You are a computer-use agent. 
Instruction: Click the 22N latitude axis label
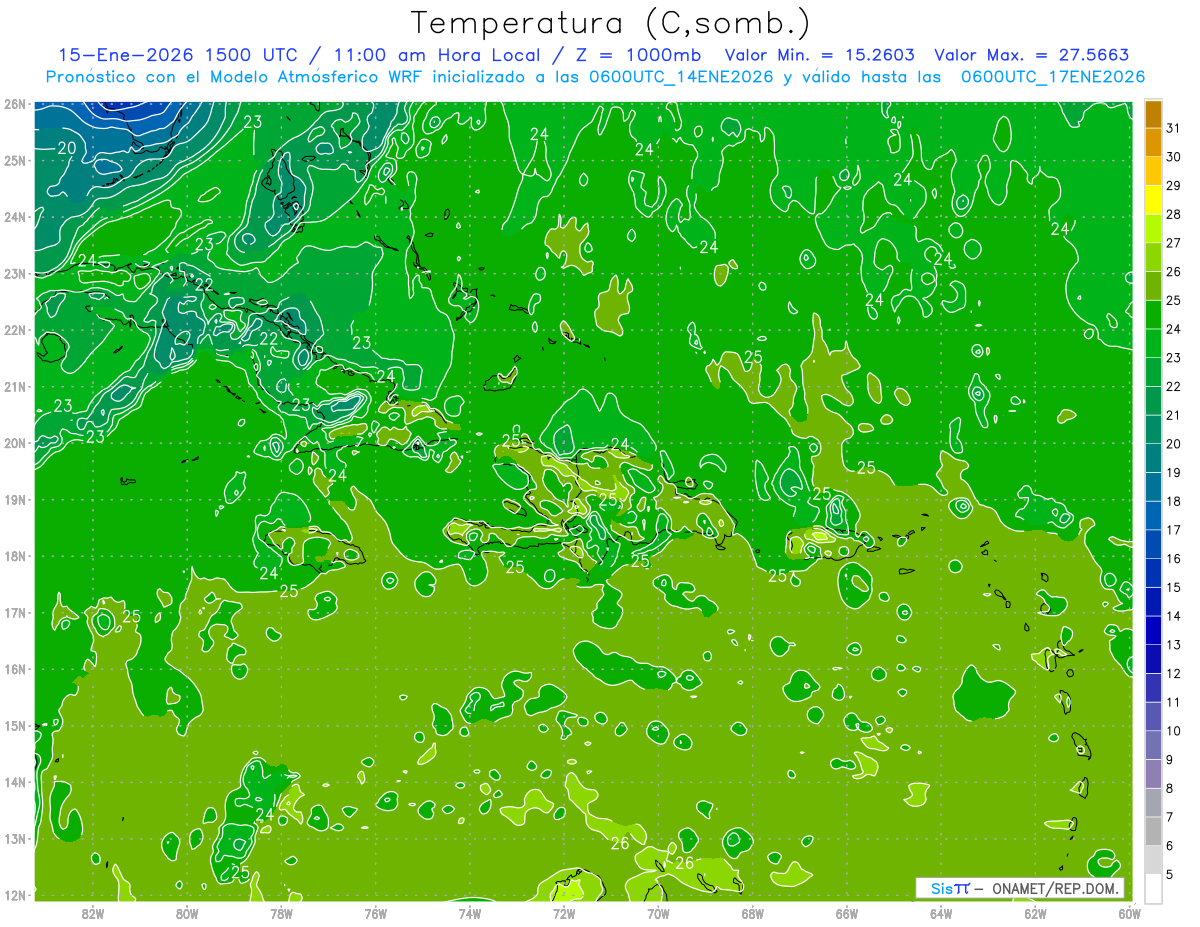(x=14, y=330)
